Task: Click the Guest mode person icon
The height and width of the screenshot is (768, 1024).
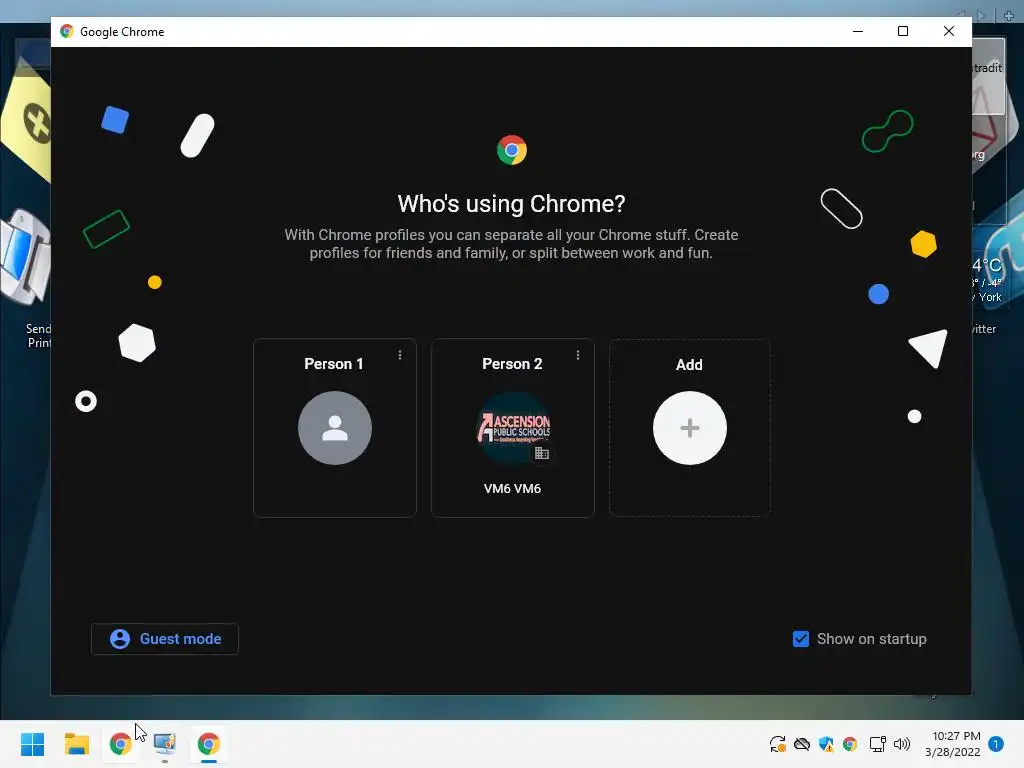Action: [x=120, y=639]
